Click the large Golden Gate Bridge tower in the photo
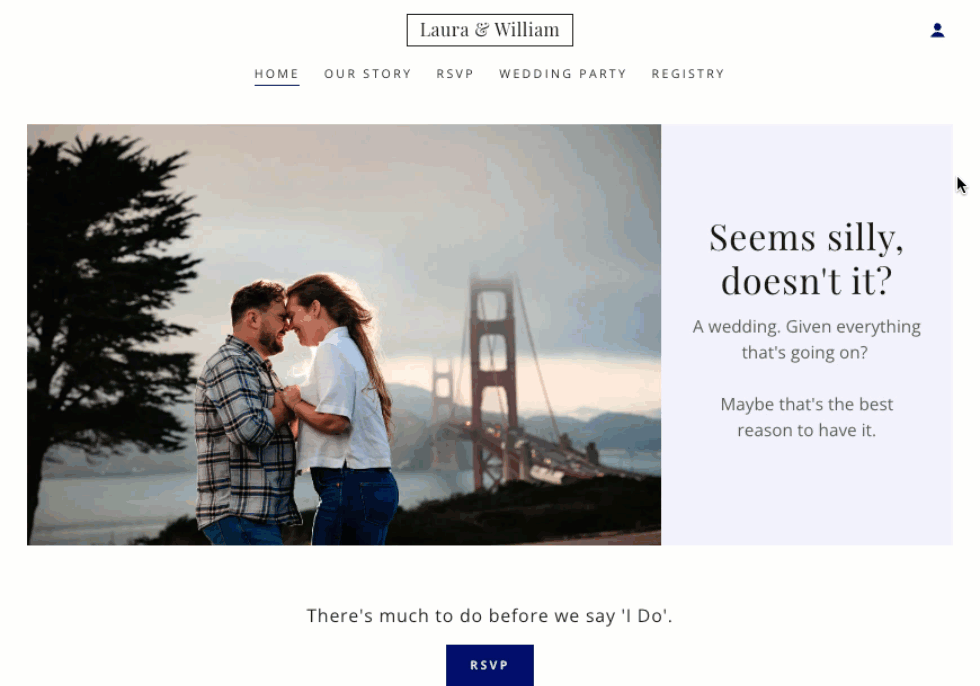The width and height of the screenshot is (980, 686). [x=494, y=375]
